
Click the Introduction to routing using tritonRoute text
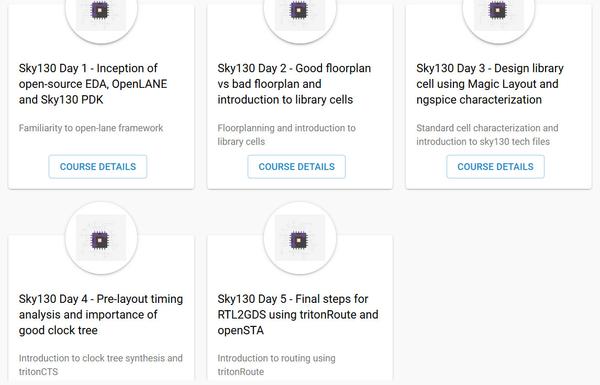point(276,365)
